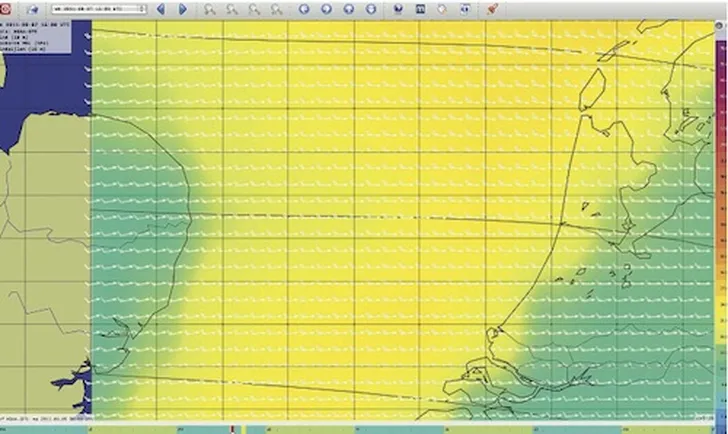Click the third magnifier zoom icon
This screenshot has height=434, width=728.
(x=255, y=8)
